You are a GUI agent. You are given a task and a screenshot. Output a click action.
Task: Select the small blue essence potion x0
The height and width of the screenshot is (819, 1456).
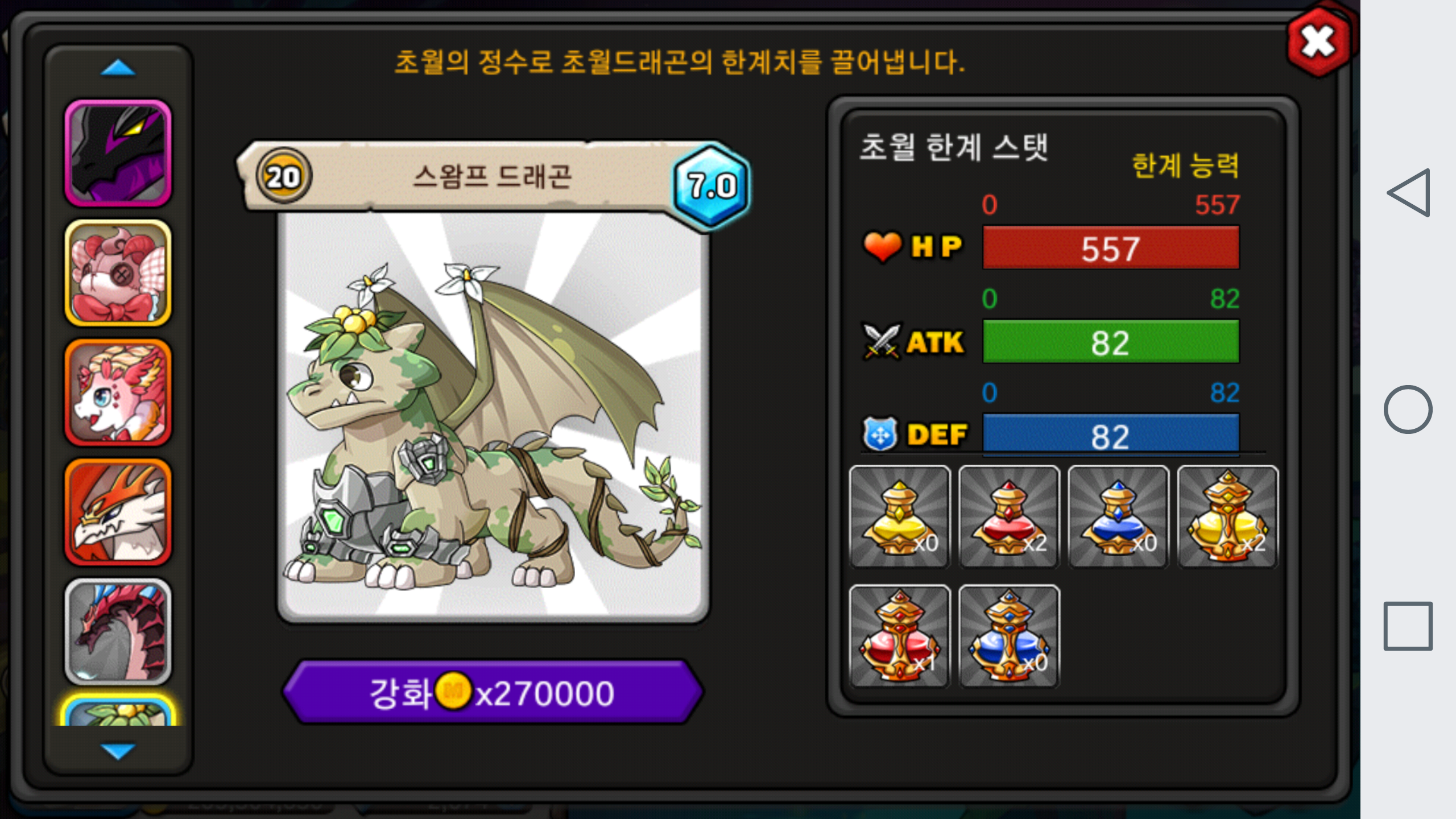pyautogui.click(x=1118, y=516)
